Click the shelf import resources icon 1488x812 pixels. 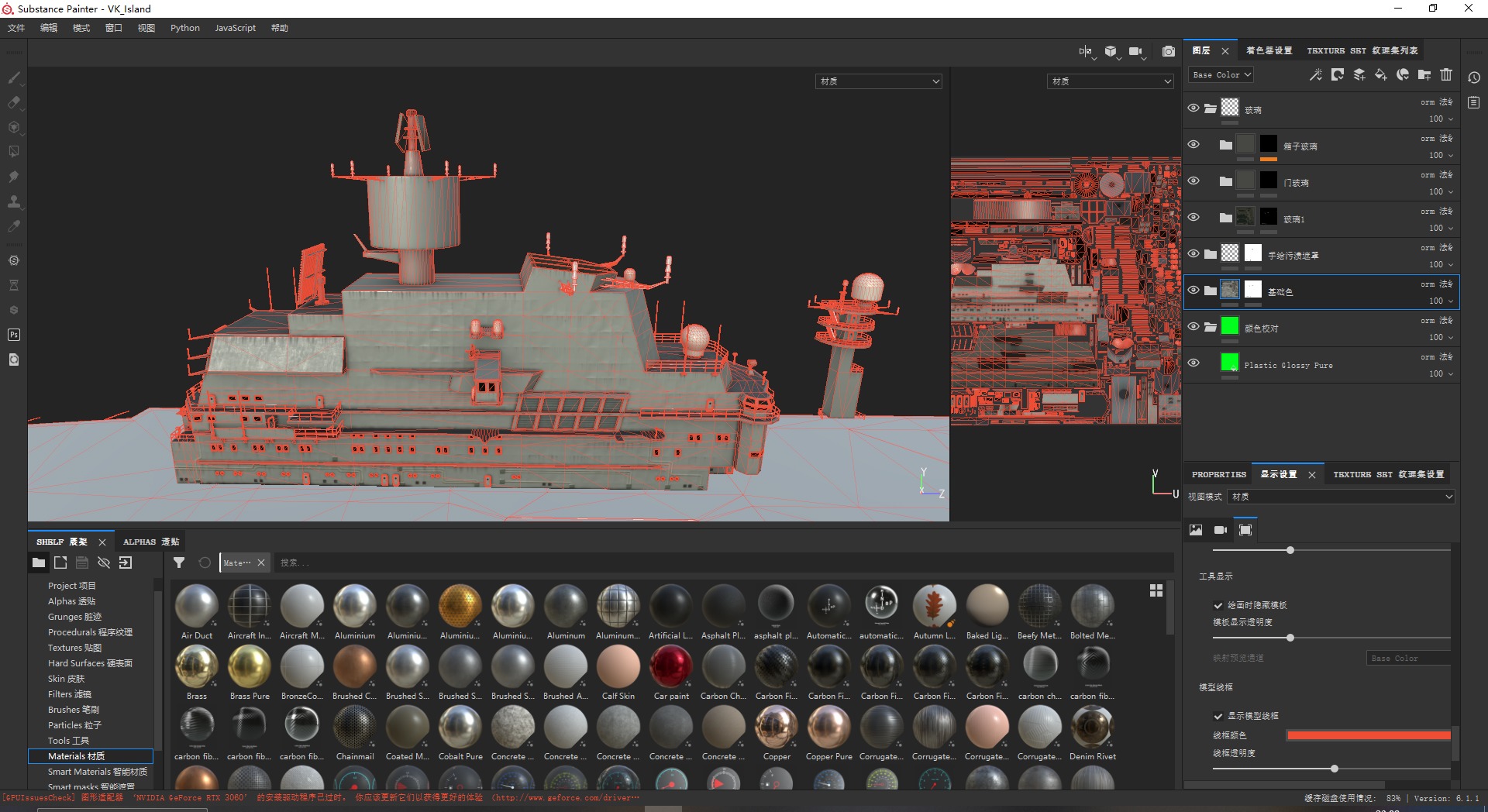(126, 563)
